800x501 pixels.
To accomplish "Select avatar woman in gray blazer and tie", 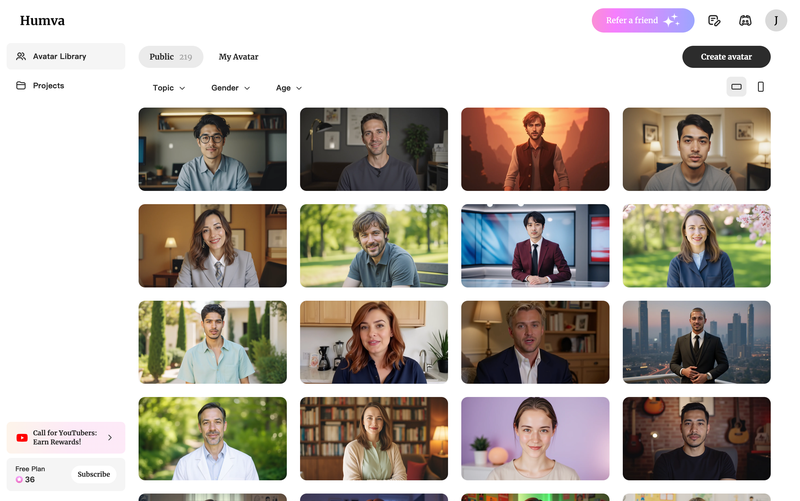I will [213, 246].
